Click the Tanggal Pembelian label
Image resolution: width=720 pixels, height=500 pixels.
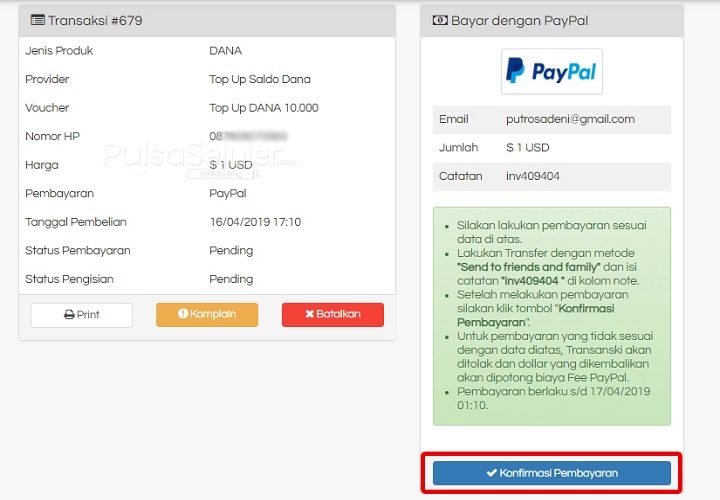click(76, 222)
